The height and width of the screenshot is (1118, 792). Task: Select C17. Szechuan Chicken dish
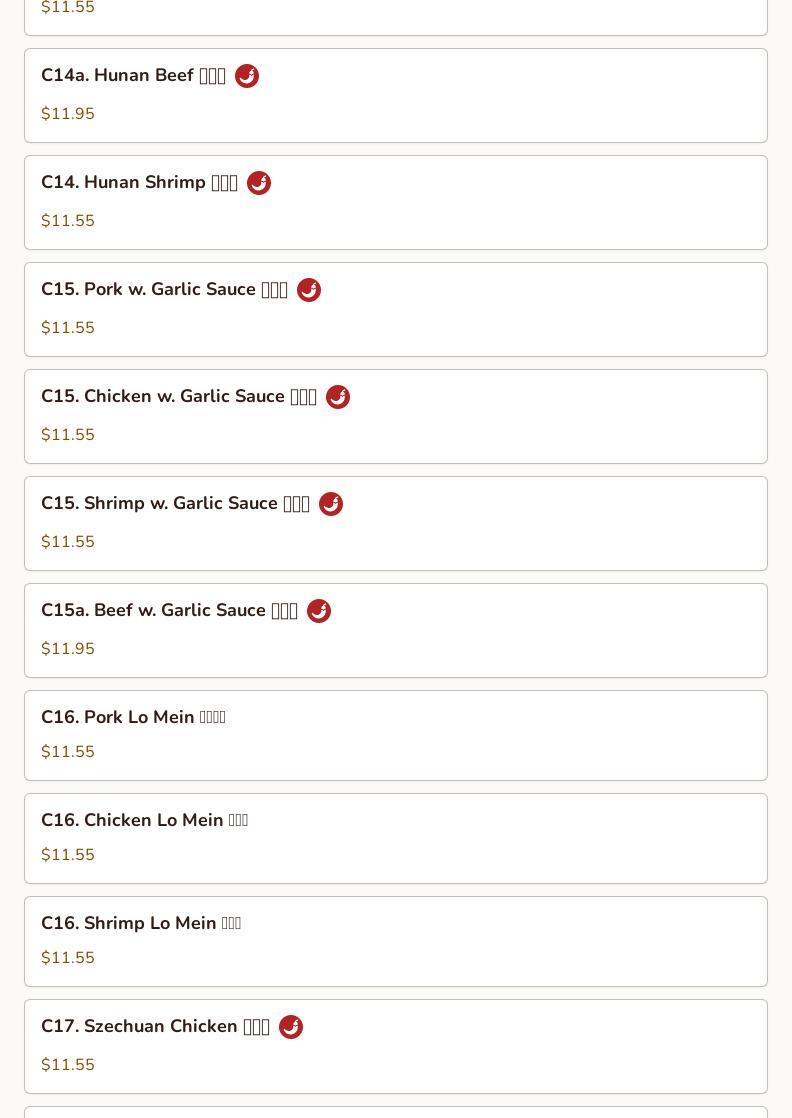pyautogui.click(x=396, y=1046)
